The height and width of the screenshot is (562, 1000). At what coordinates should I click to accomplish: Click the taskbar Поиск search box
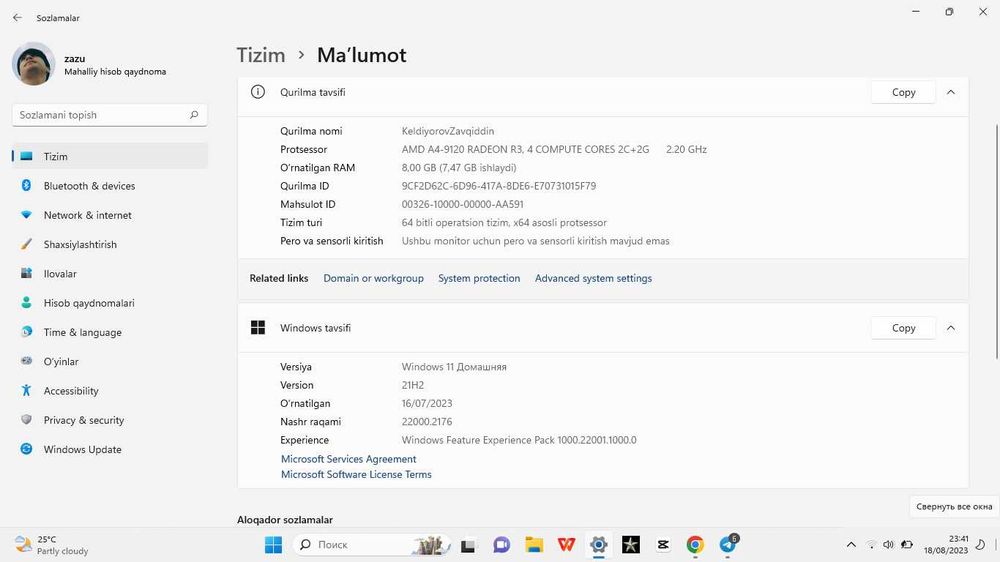click(372, 545)
